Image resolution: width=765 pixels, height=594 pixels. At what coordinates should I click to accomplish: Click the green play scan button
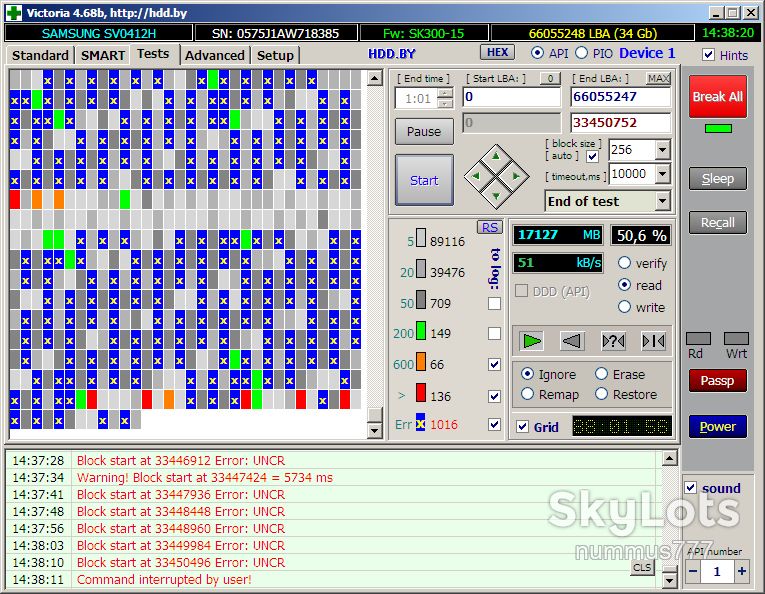tap(531, 341)
